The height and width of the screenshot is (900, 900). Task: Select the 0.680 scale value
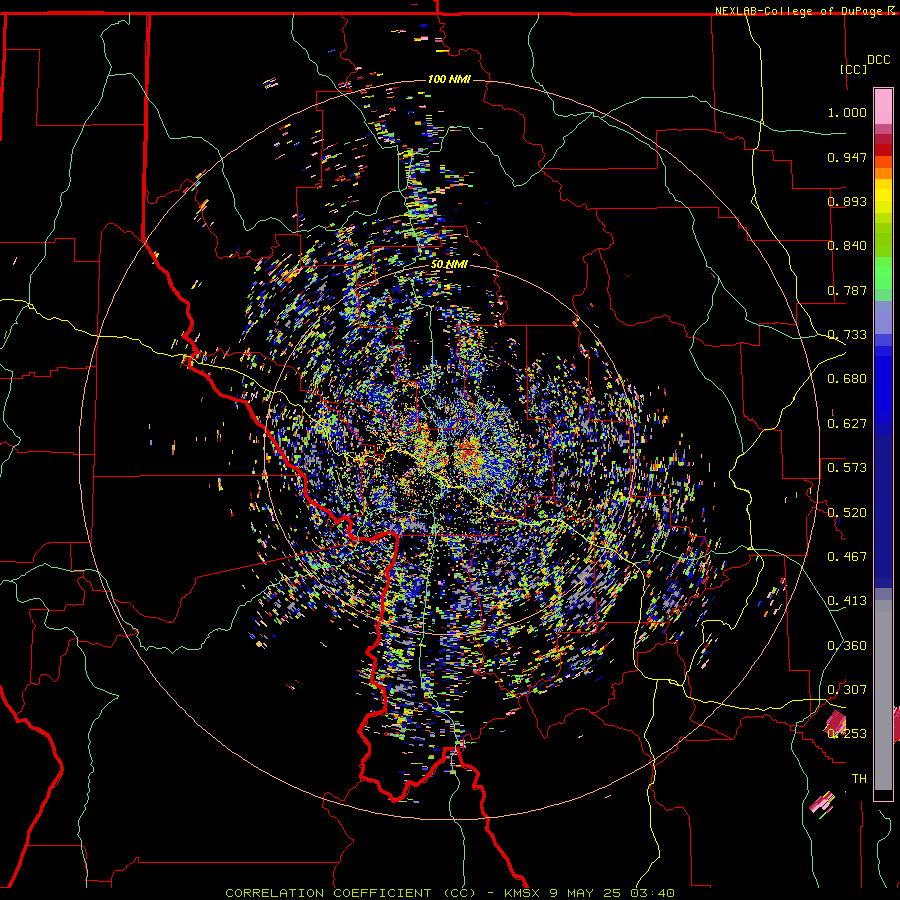point(847,379)
